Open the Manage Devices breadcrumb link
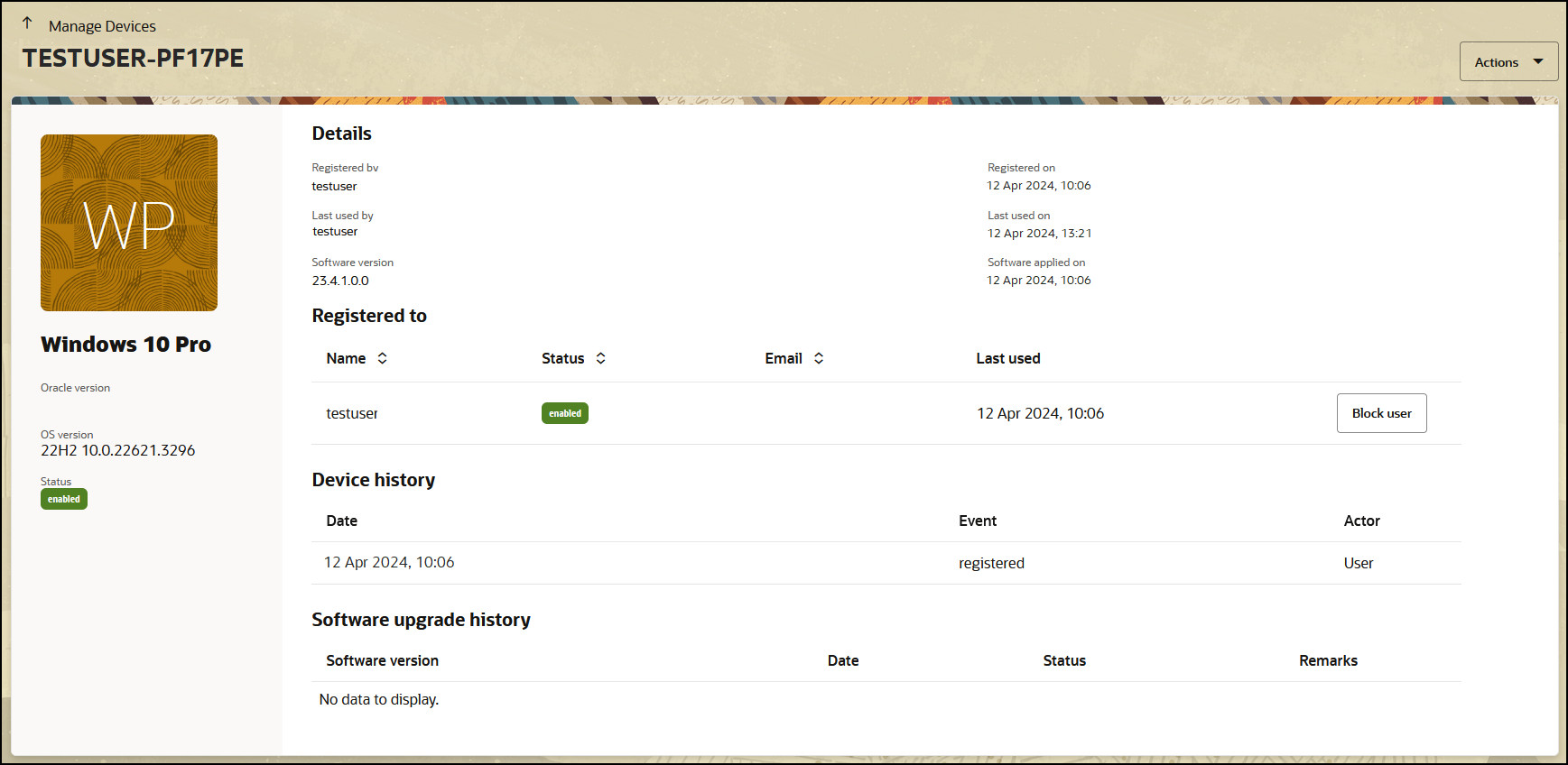 [102, 26]
